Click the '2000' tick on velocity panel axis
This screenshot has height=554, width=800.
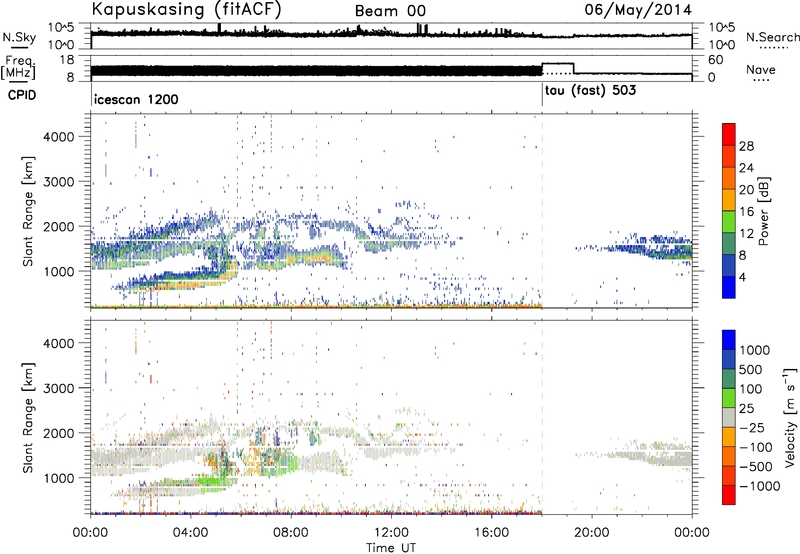pyautogui.click(x=58, y=433)
